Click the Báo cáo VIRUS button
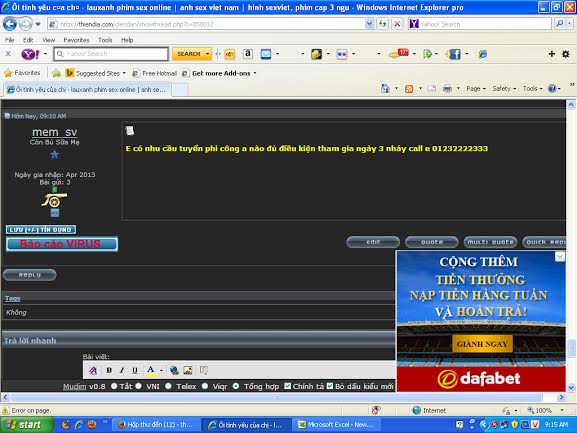 tap(62, 244)
